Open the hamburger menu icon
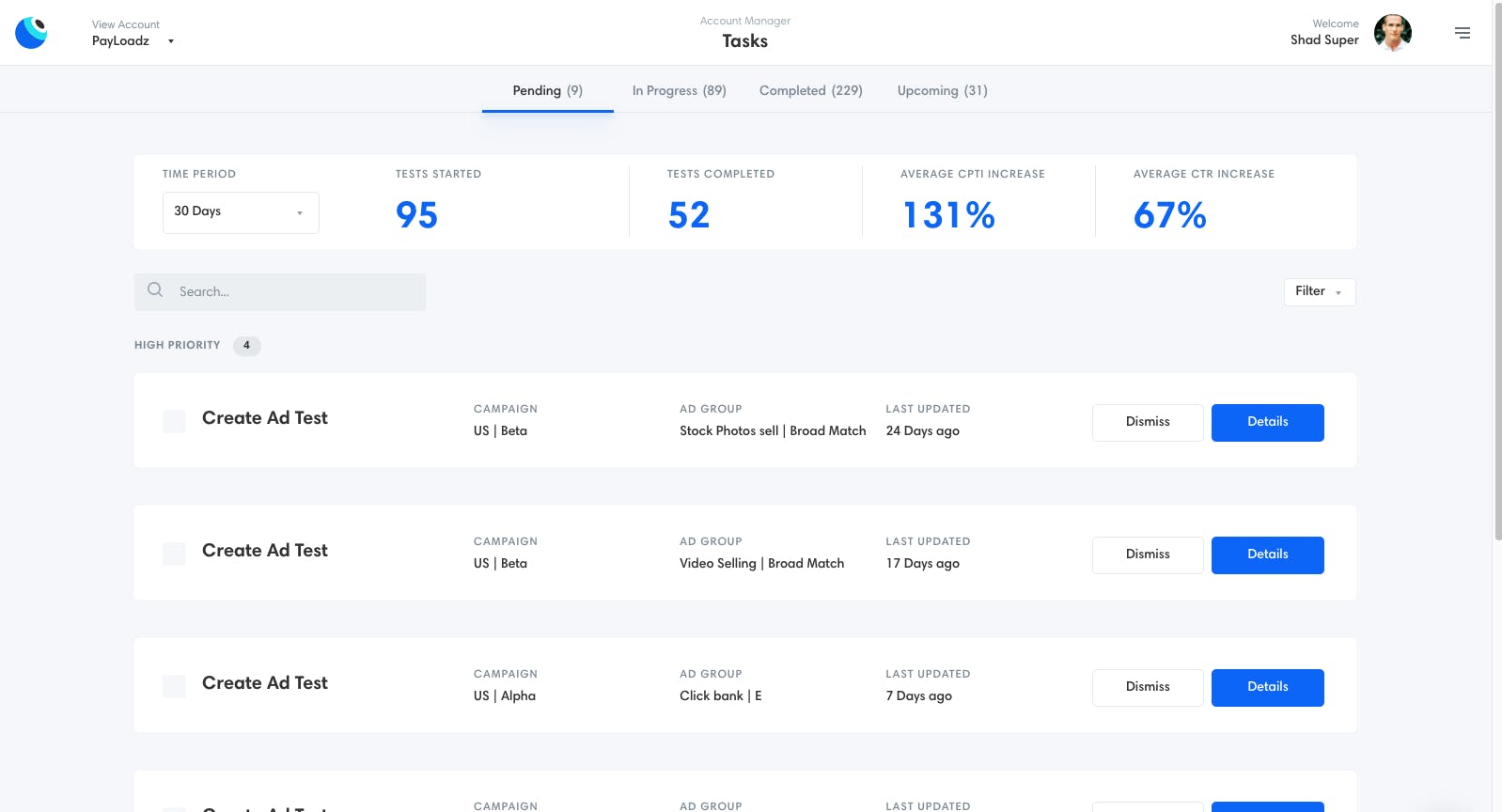This screenshot has height=812, width=1502. (x=1462, y=33)
